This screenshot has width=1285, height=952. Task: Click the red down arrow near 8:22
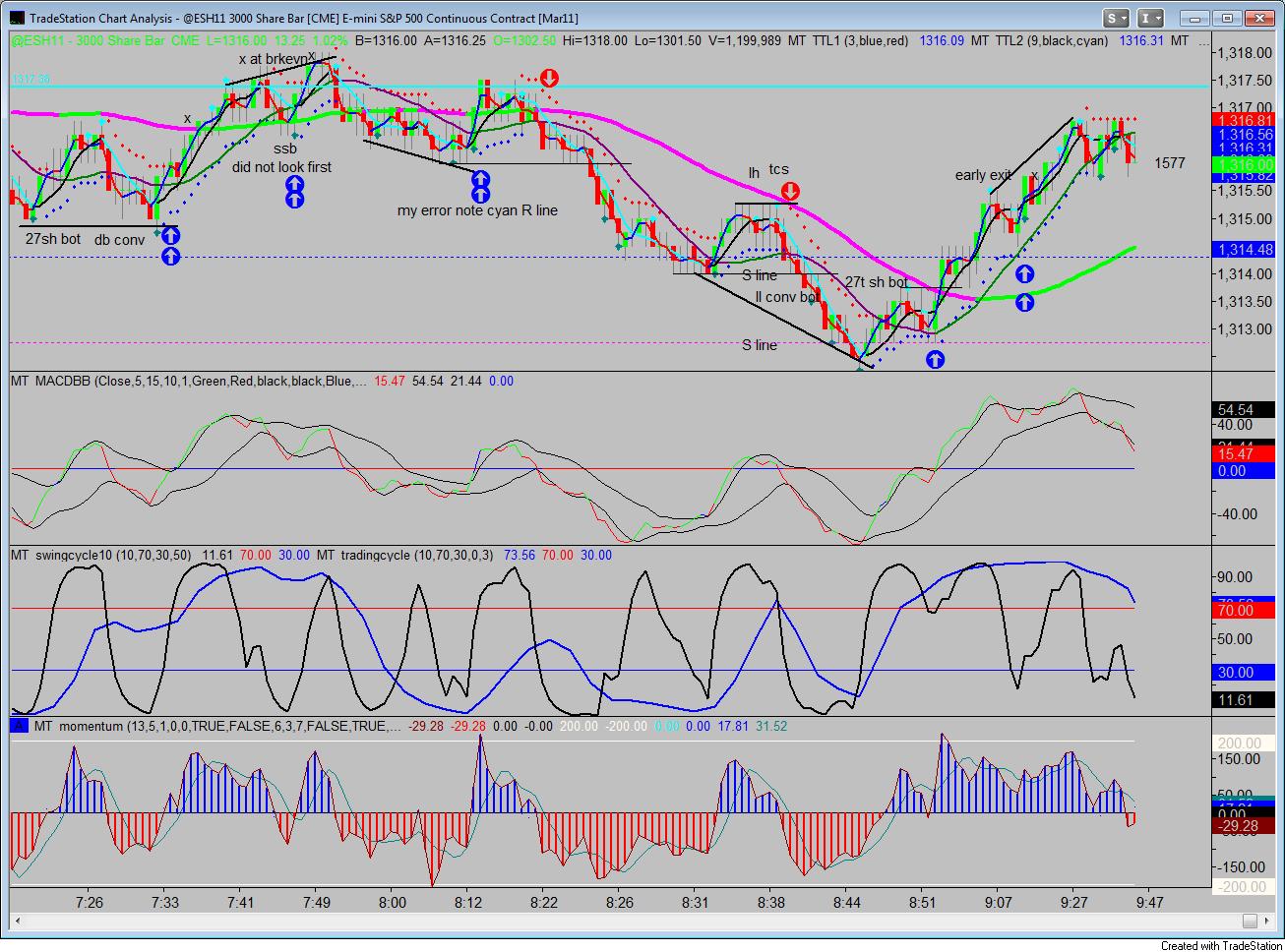[550, 79]
